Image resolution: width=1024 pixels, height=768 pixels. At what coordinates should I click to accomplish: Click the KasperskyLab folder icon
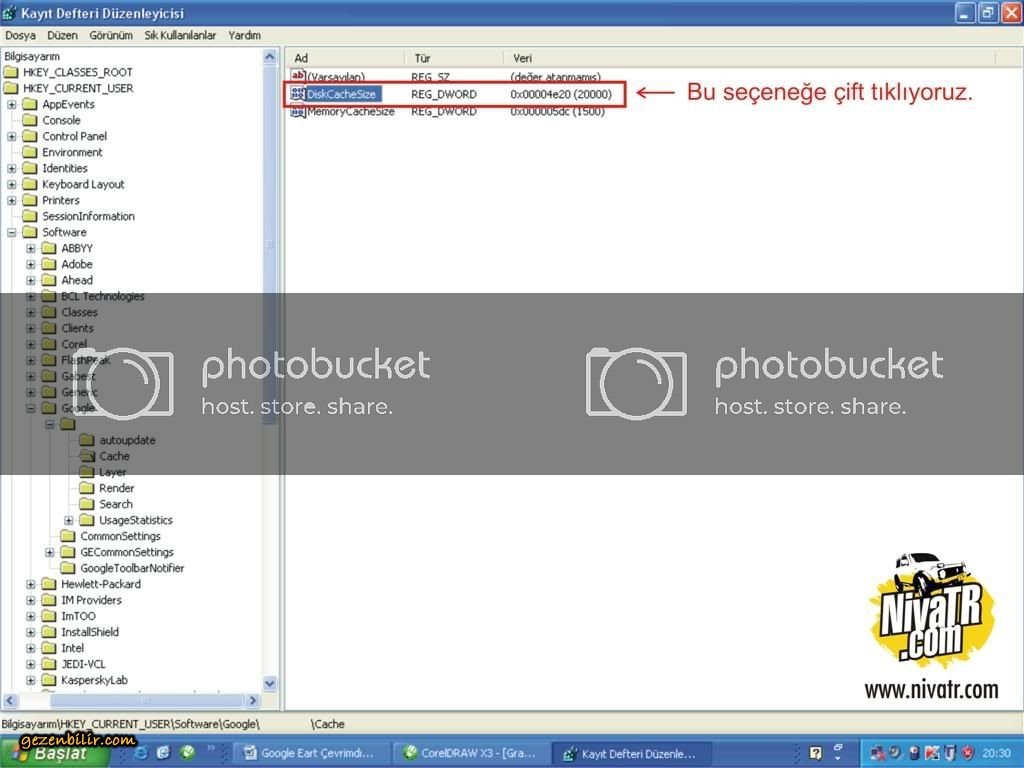pyautogui.click(x=48, y=680)
